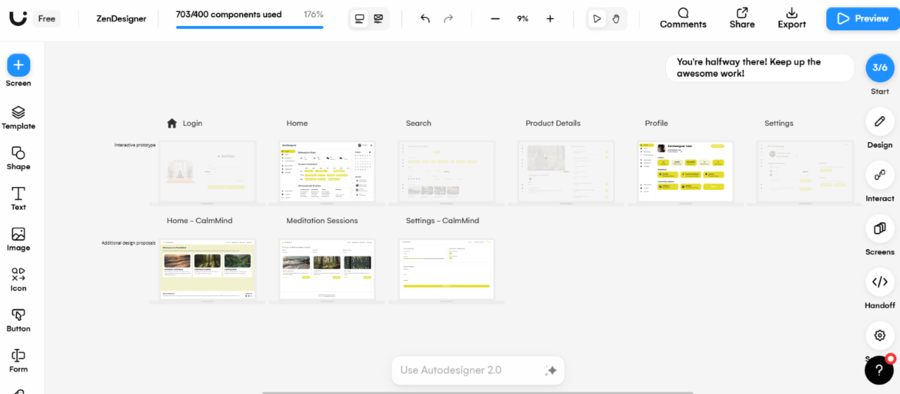Open the Template panel
Screen dimensions: 900x394
coord(18,118)
